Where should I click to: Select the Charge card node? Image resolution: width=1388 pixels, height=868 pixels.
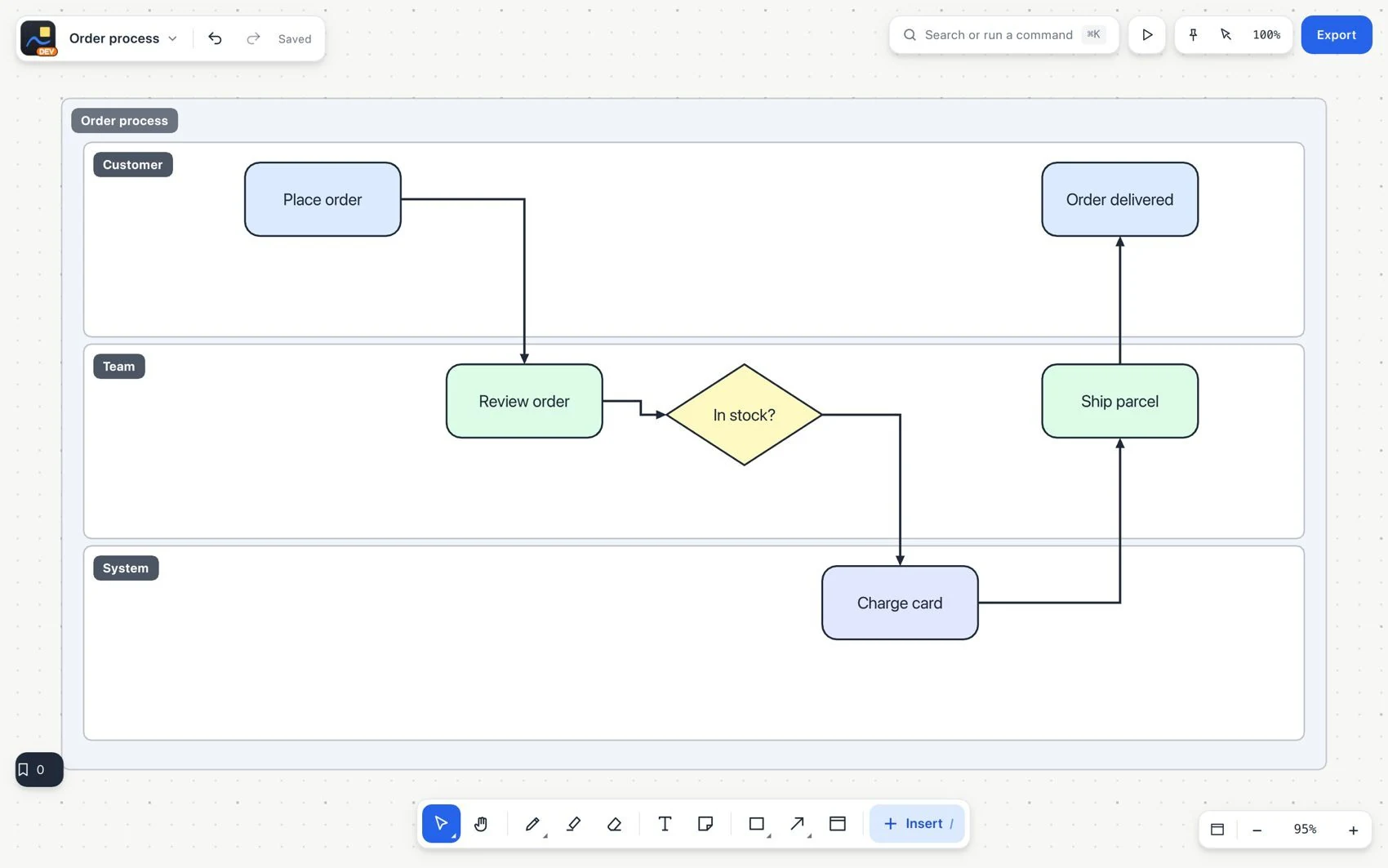[900, 603]
